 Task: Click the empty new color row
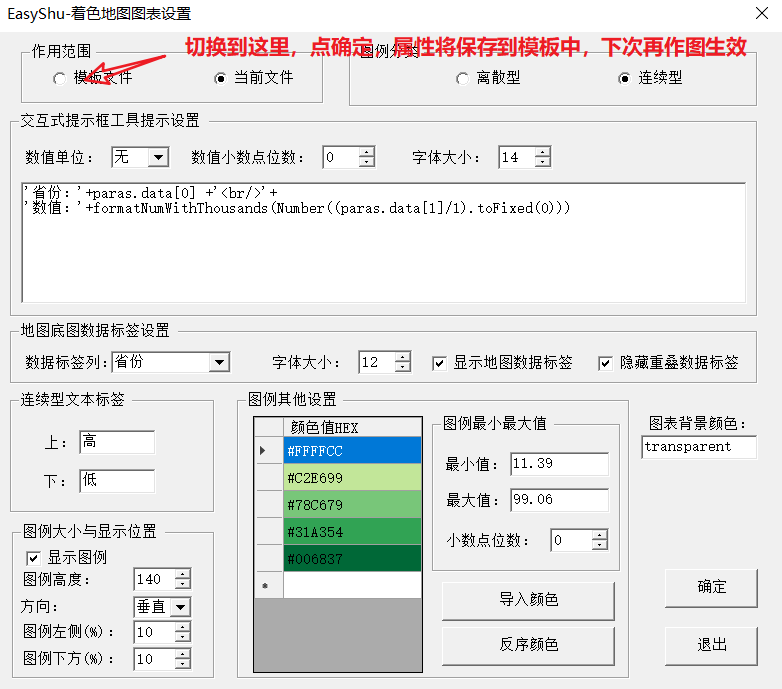pyautogui.click(x=352, y=585)
